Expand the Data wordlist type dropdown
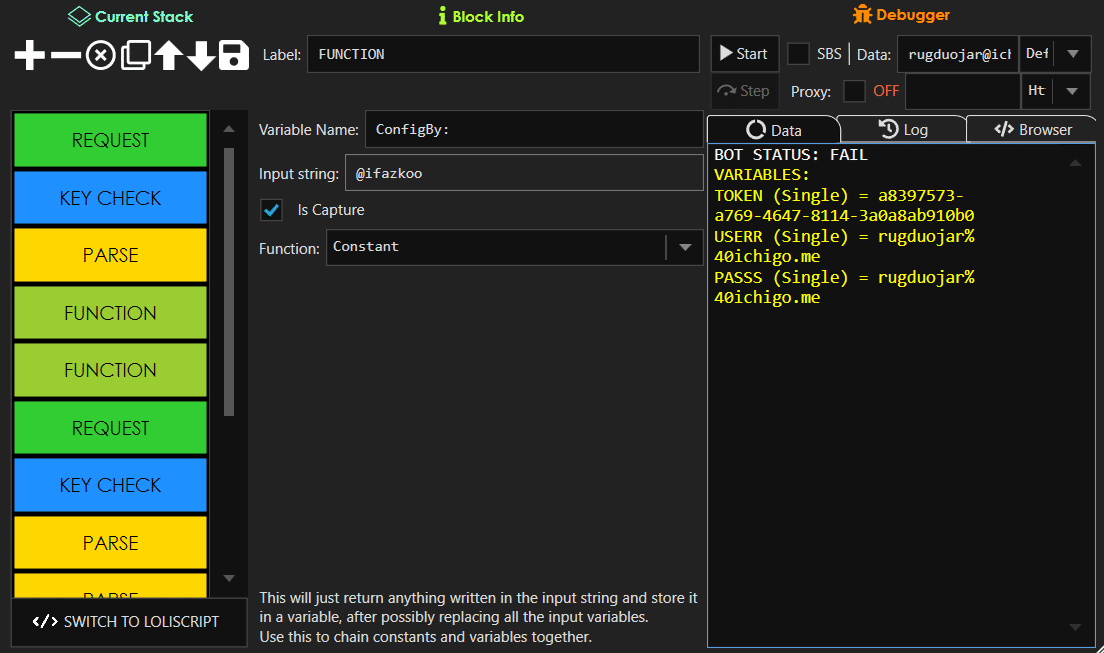Screen dimensions: 1104x653 pos(1072,54)
